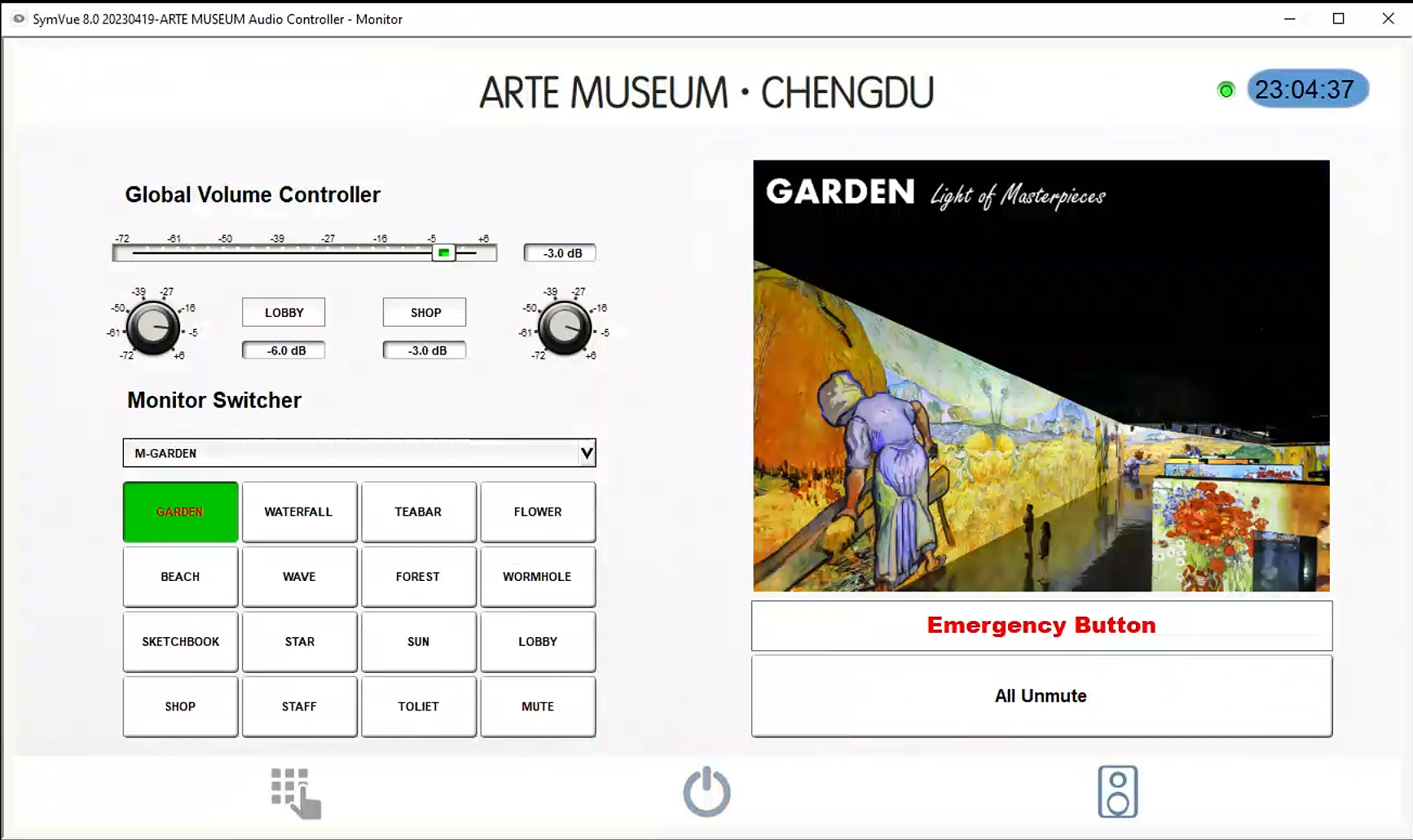Click the green status indicator light
The height and width of the screenshot is (840, 1413).
coord(1226,90)
